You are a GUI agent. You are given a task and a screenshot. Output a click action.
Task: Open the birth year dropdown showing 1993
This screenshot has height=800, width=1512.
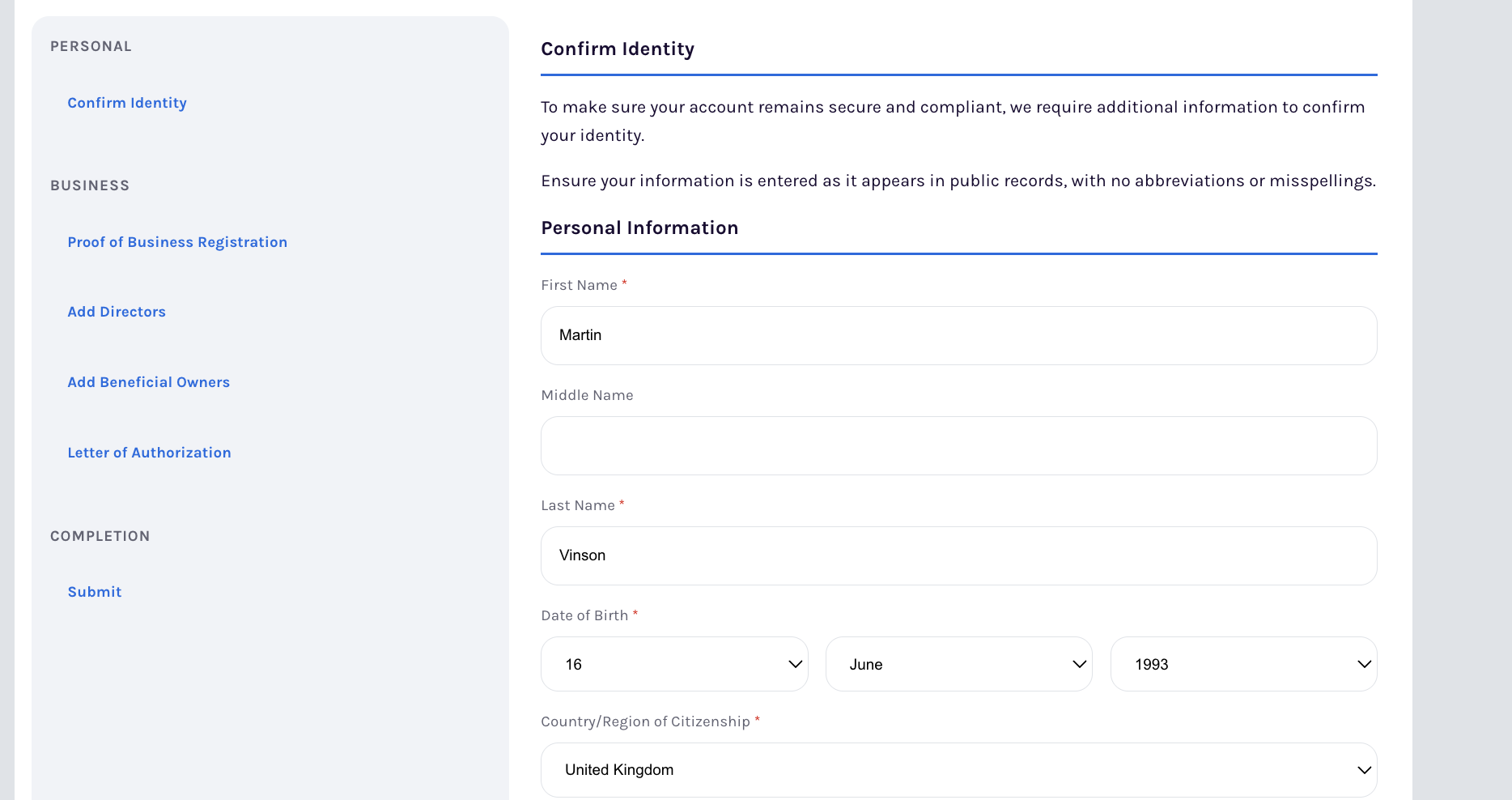(x=1230, y=664)
